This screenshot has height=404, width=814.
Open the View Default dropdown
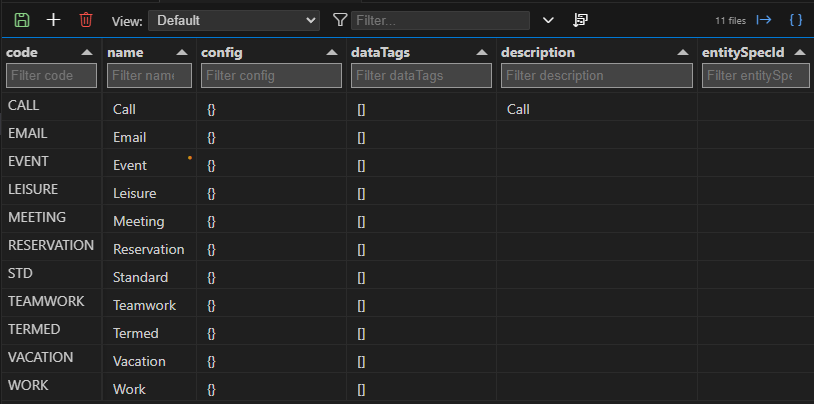coord(234,20)
